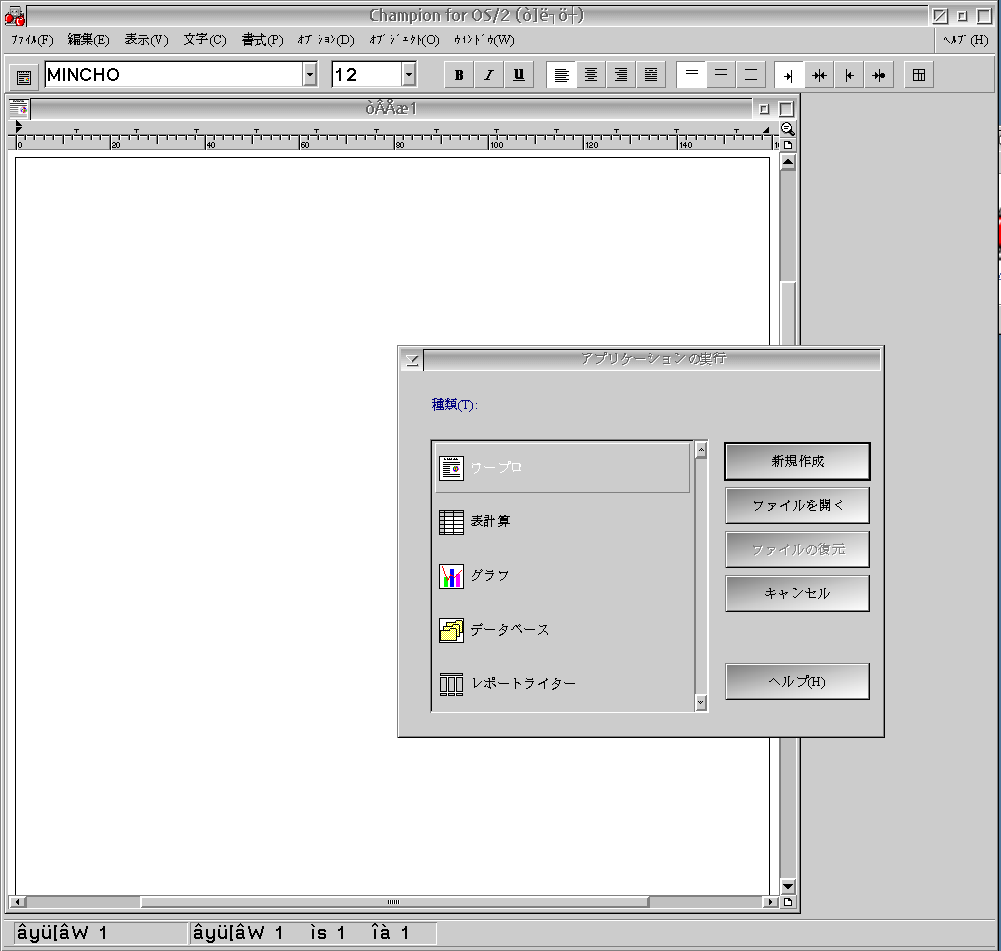Open the 表示(V) menu
This screenshot has height=951, width=1001.
coord(146,40)
